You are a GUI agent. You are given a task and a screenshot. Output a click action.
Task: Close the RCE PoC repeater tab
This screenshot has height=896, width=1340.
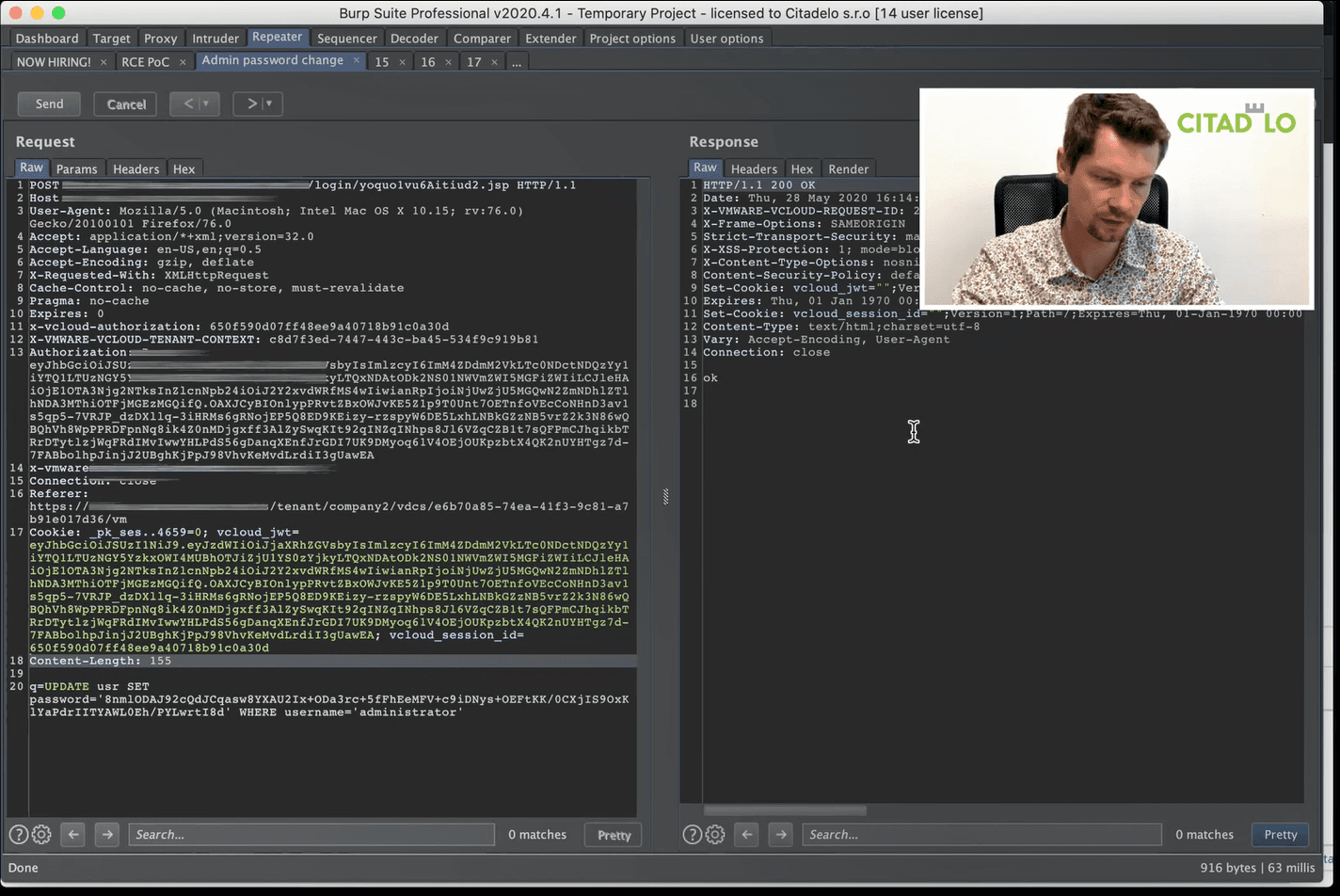click(x=183, y=62)
